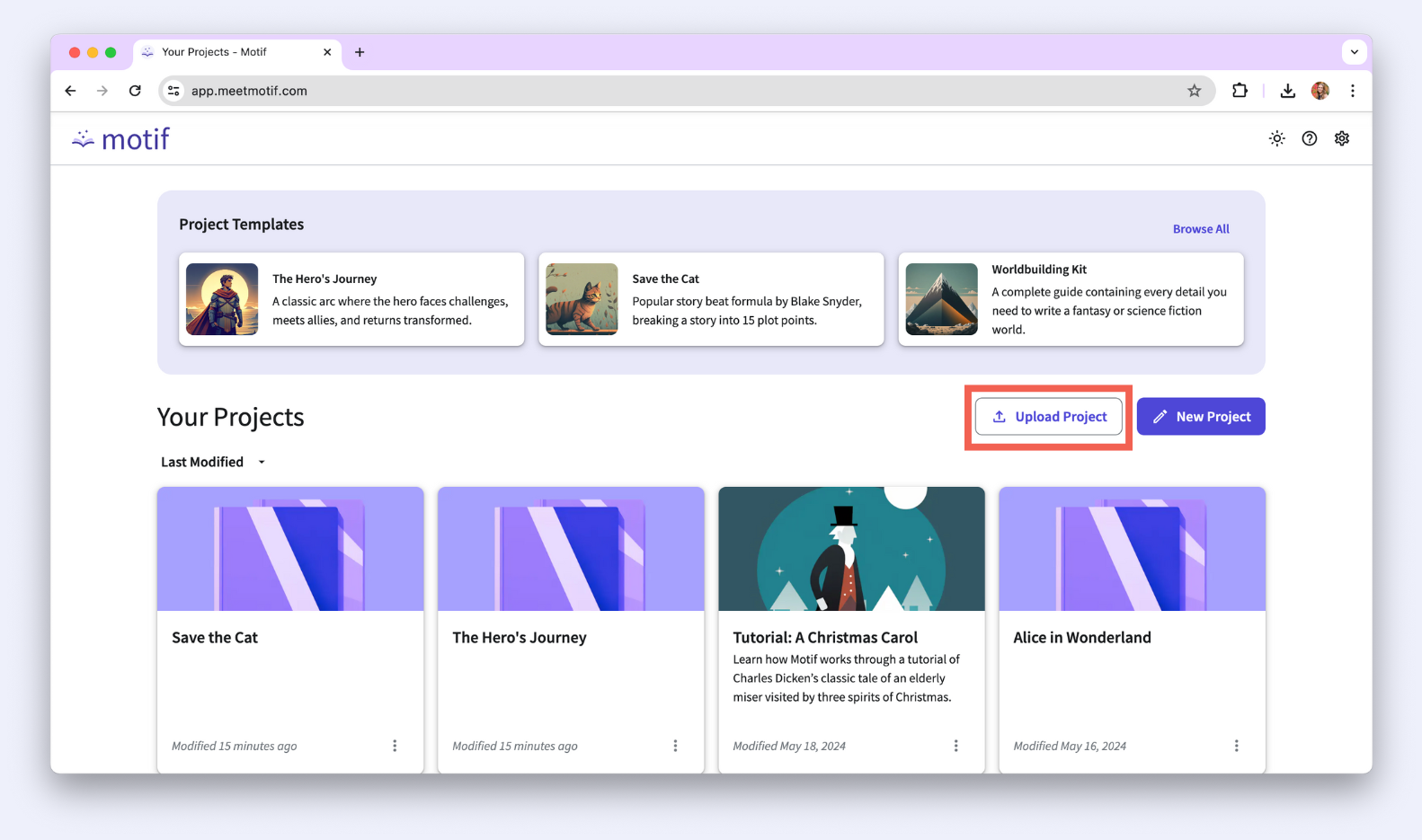The image size is (1422, 840).
Task: Open the Save the Cat project cover
Action: click(x=290, y=549)
